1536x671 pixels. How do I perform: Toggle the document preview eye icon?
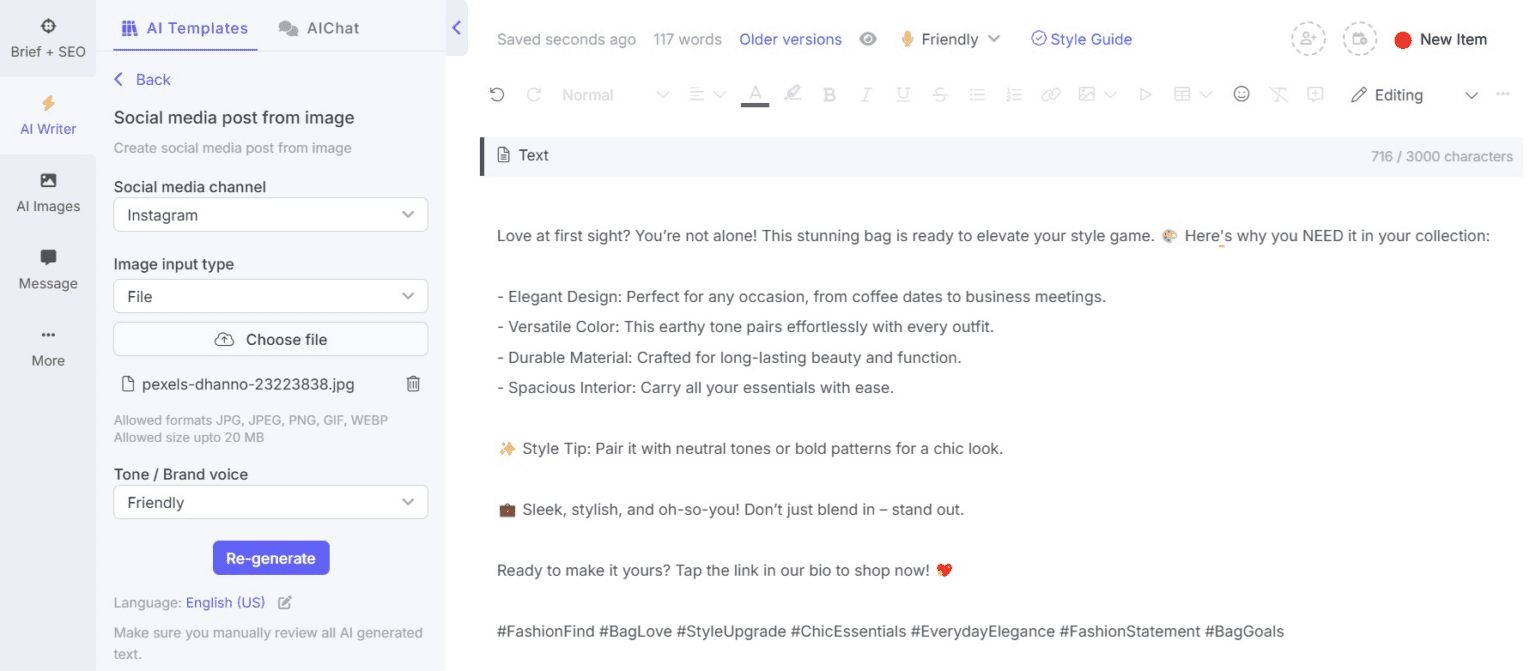pos(868,39)
